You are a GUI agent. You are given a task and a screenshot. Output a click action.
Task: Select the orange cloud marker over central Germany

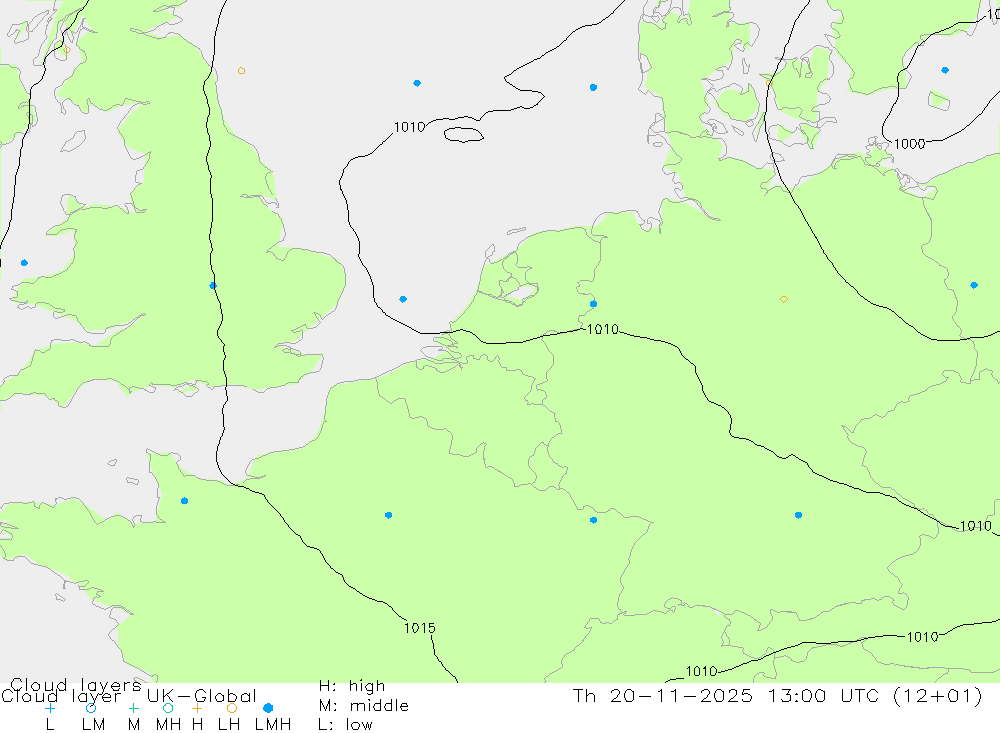(x=784, y=299)
